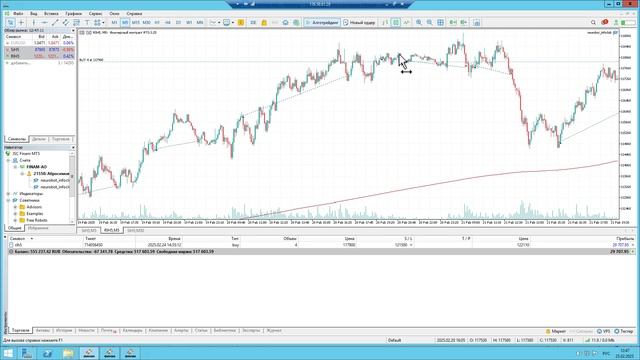Switch chart to M1 timeframe
Image resolution: width=640 pixels, height=360 pixels.
tap(115, 22)
